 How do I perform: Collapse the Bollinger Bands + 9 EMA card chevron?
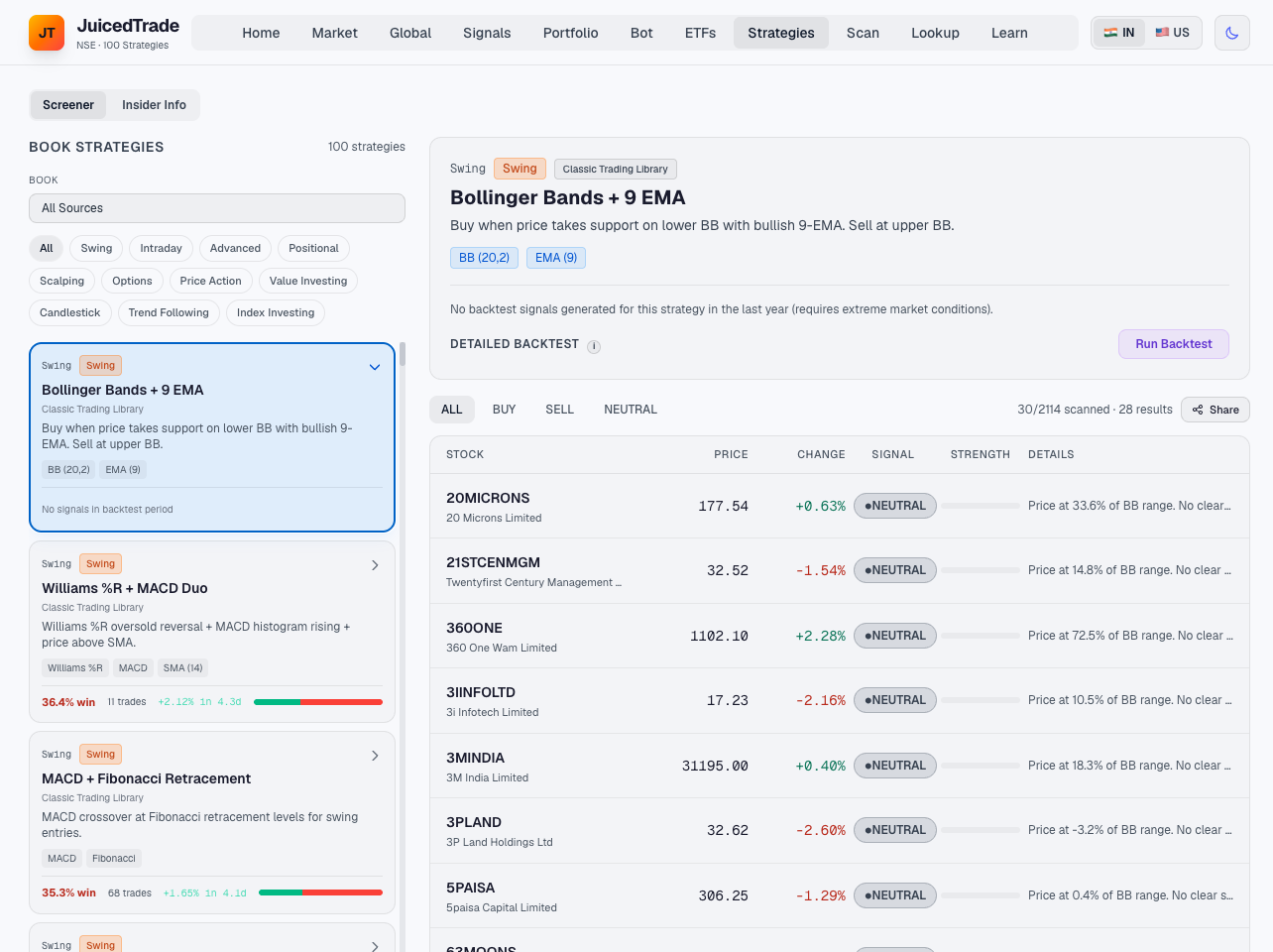[x=375, y=367]
